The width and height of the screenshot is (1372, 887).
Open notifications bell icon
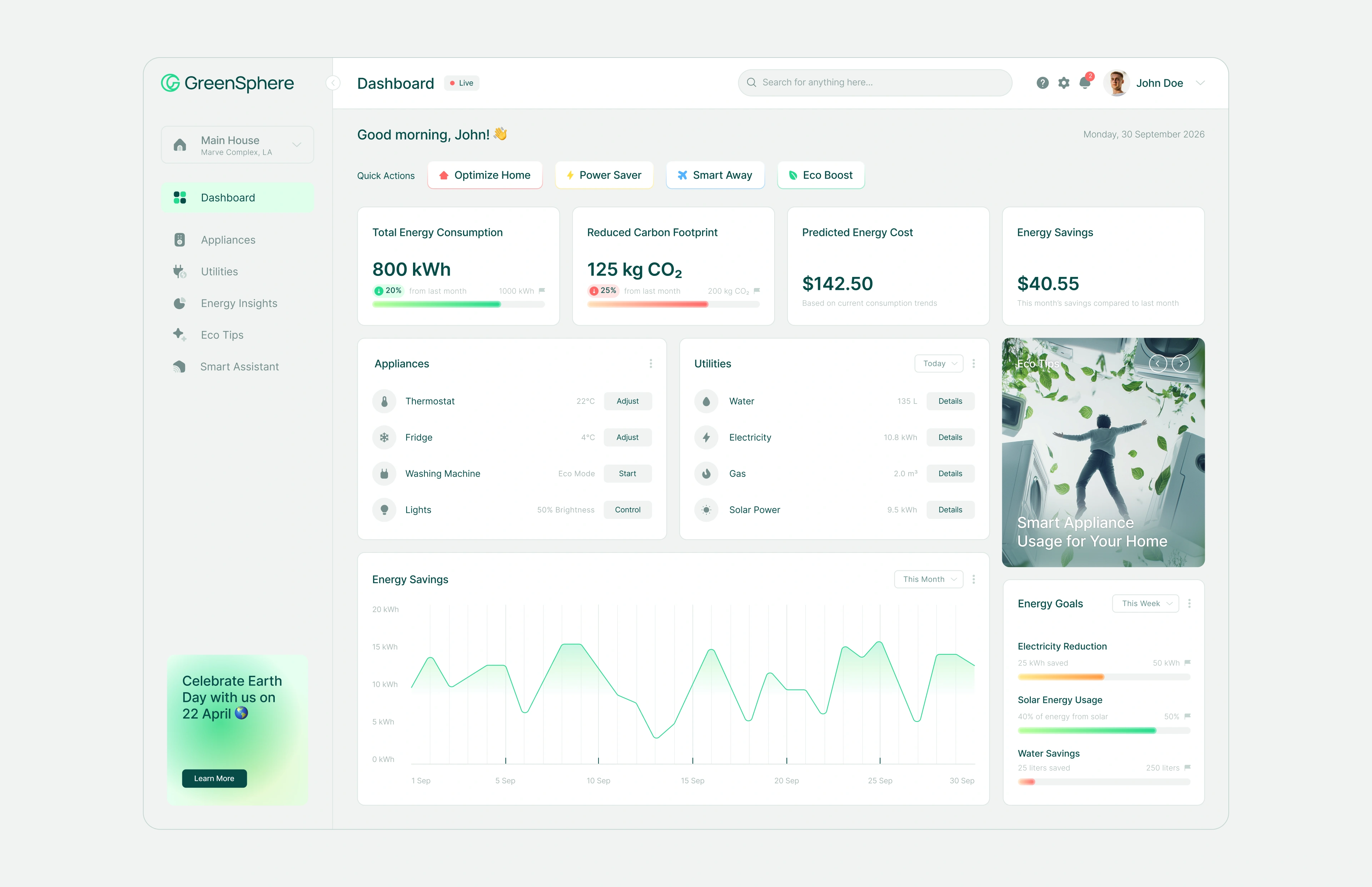tap(1085, 83)
